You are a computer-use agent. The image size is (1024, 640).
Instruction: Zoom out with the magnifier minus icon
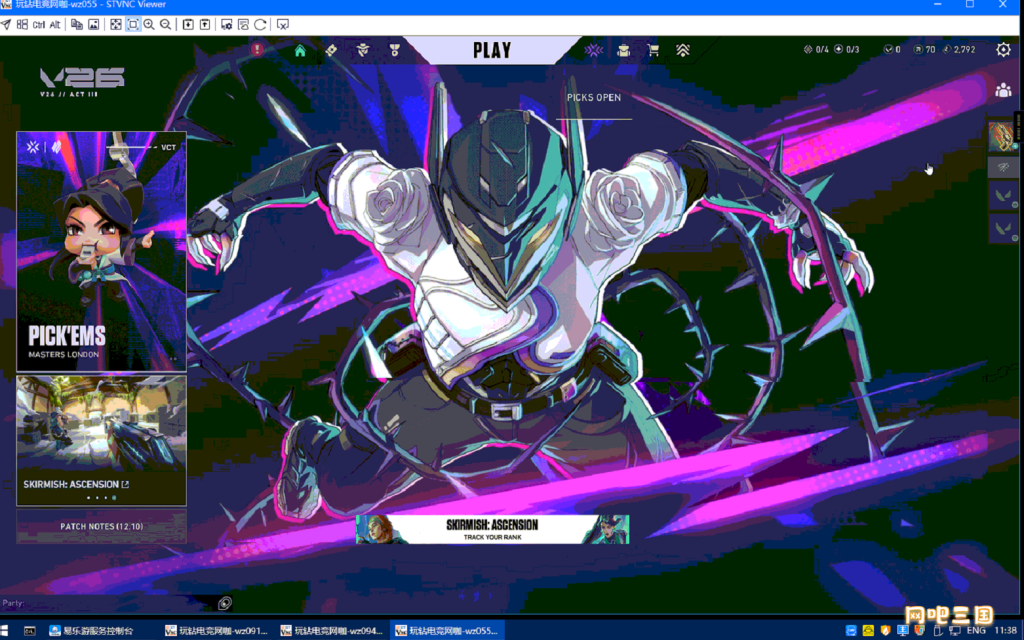pos(165,24)
